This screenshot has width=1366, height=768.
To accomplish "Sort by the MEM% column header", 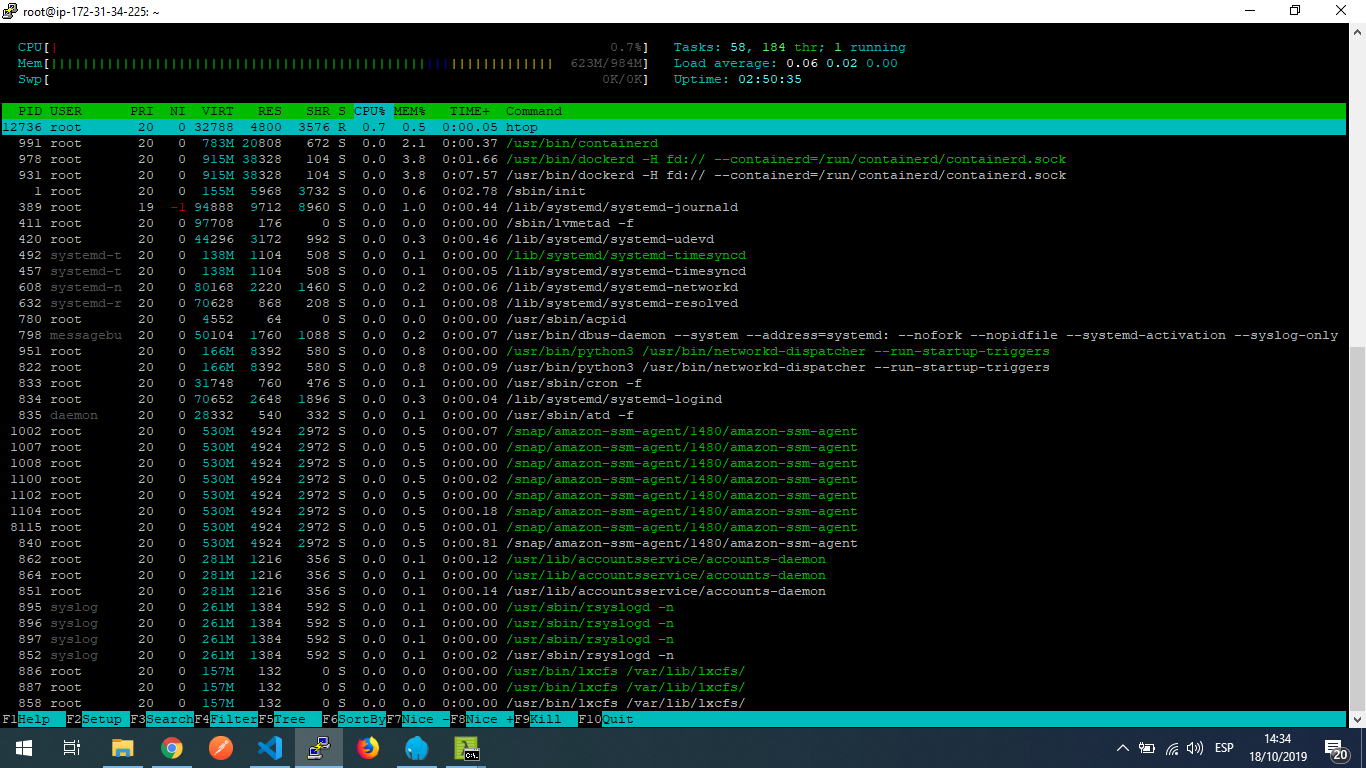I will point(409,111).
